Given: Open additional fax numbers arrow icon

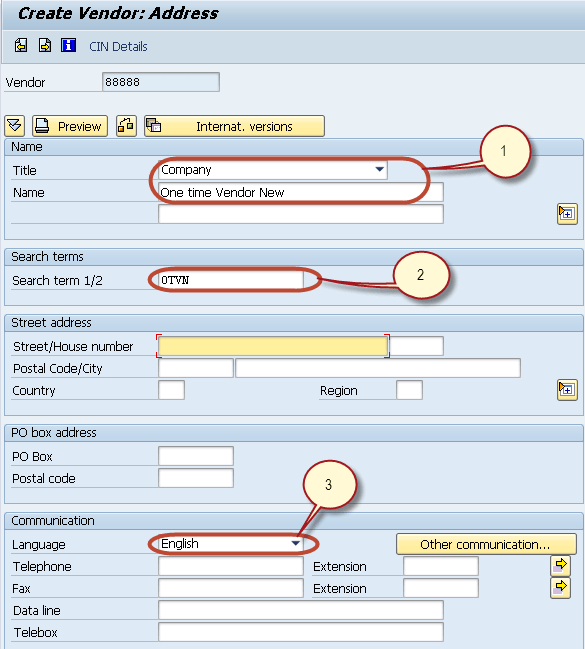Looking at the screenshot, I should pyautogui.click(x=560, y=588).
